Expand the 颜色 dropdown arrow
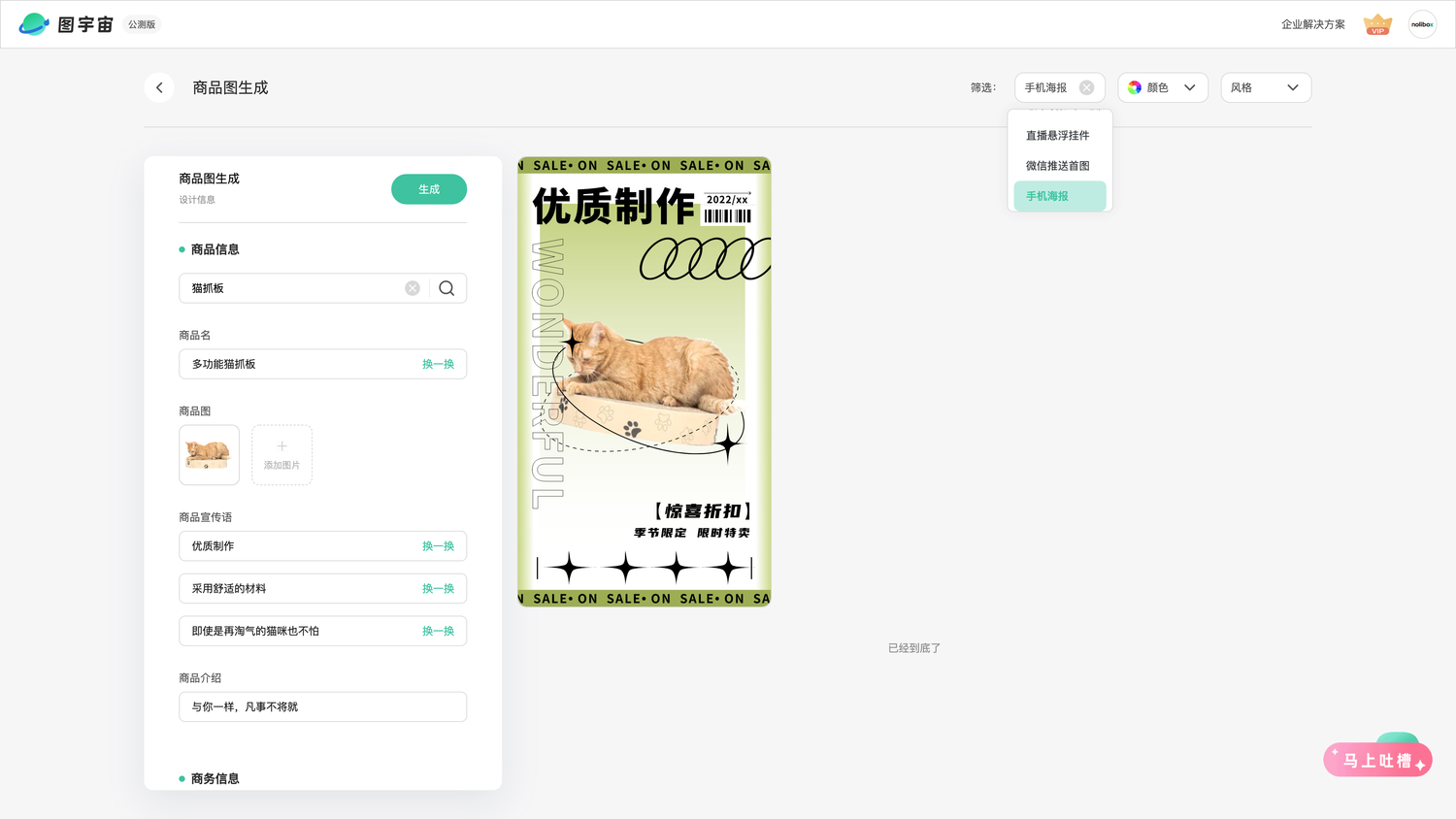Viewport: 1456px width, 819px height. point(1190,87)
